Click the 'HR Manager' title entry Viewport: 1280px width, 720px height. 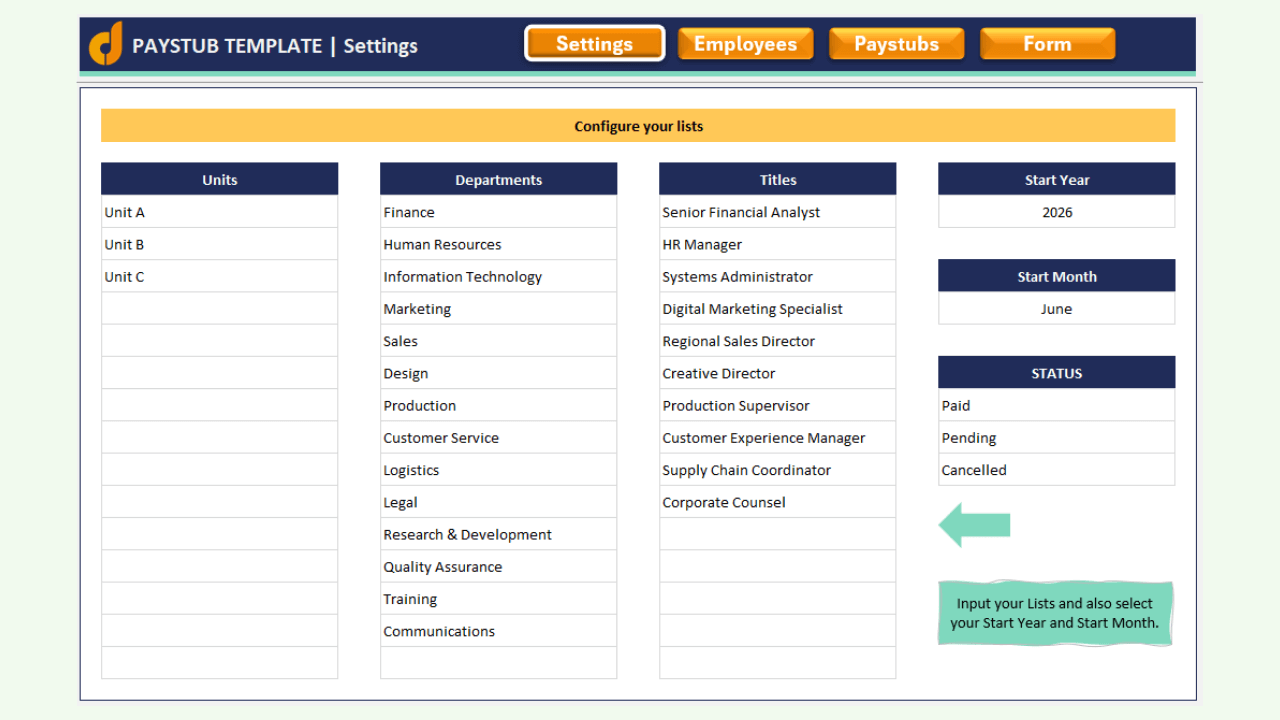coord(777,244)
